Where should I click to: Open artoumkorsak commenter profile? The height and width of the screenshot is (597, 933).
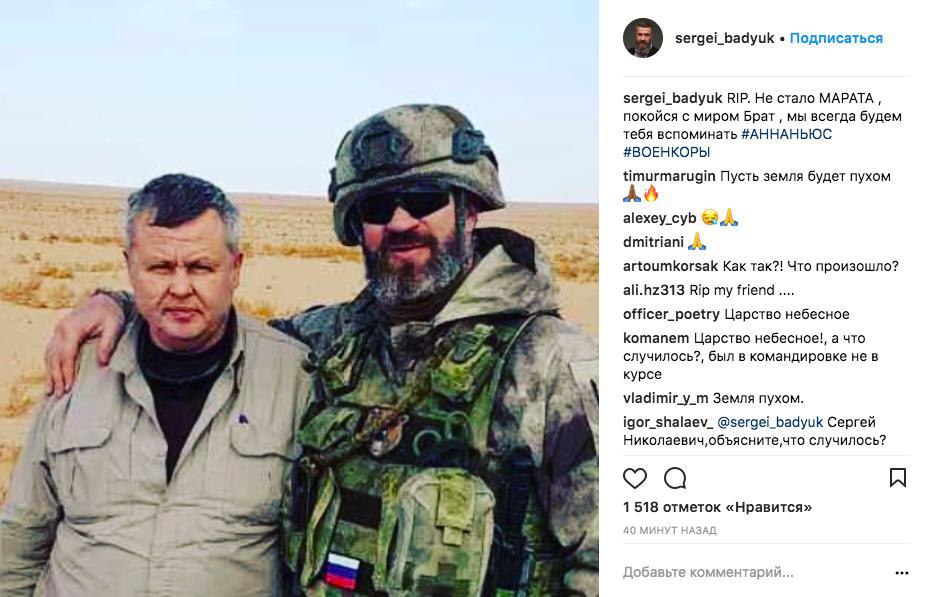coord(671,266)
